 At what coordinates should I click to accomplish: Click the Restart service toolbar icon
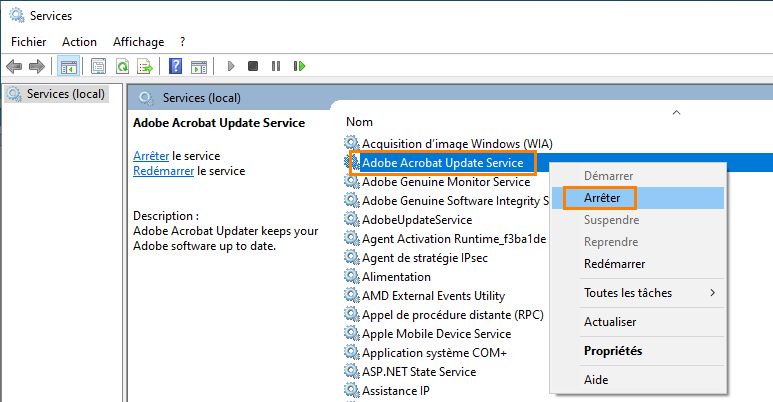click(x=299, y=66)
